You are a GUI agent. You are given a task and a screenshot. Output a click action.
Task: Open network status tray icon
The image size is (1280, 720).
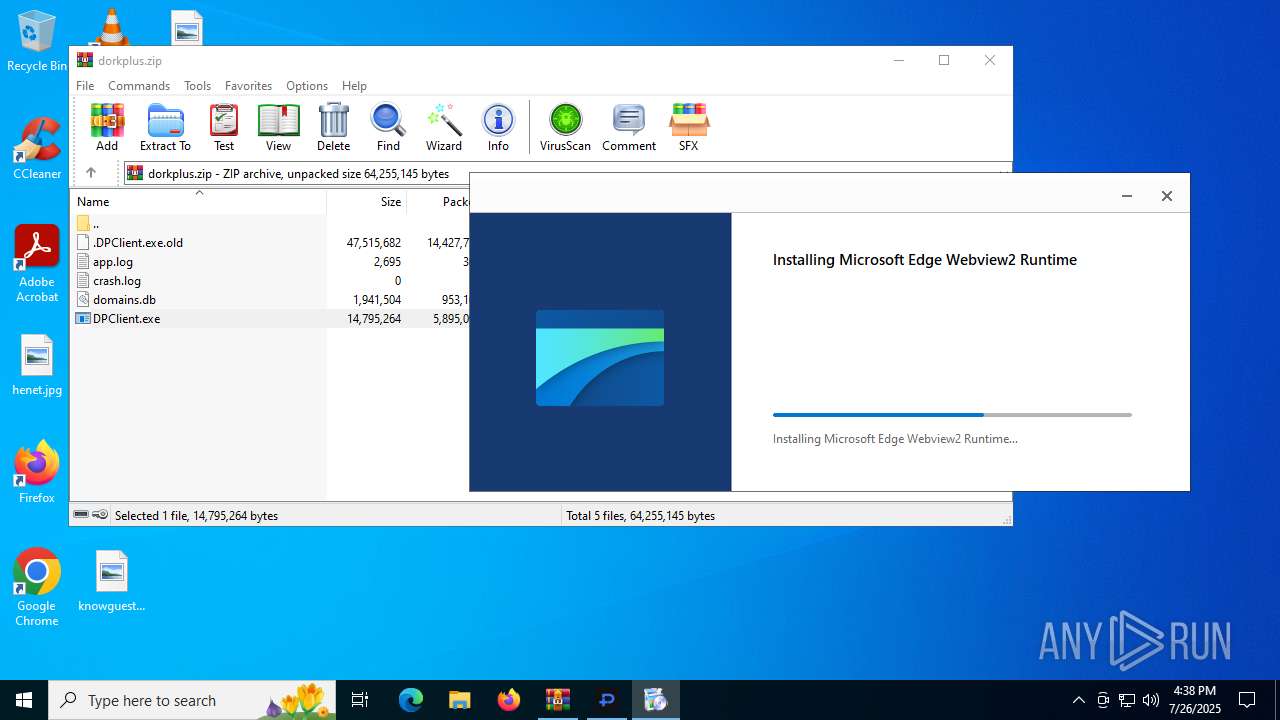1127,700
